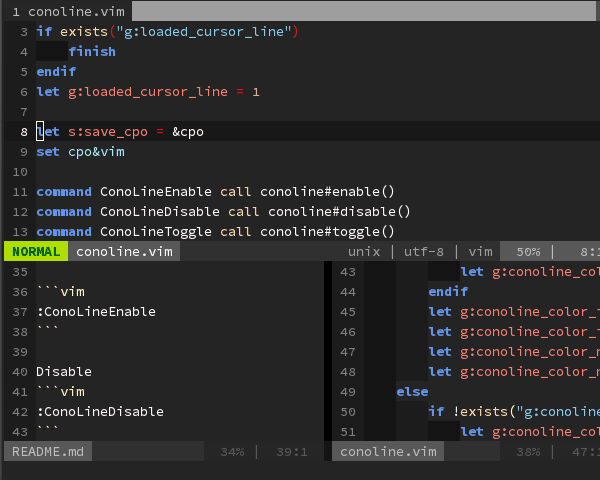Click &cpo on line 8
The height and width of the screenshot is (480, 600).
click(188, 132)
